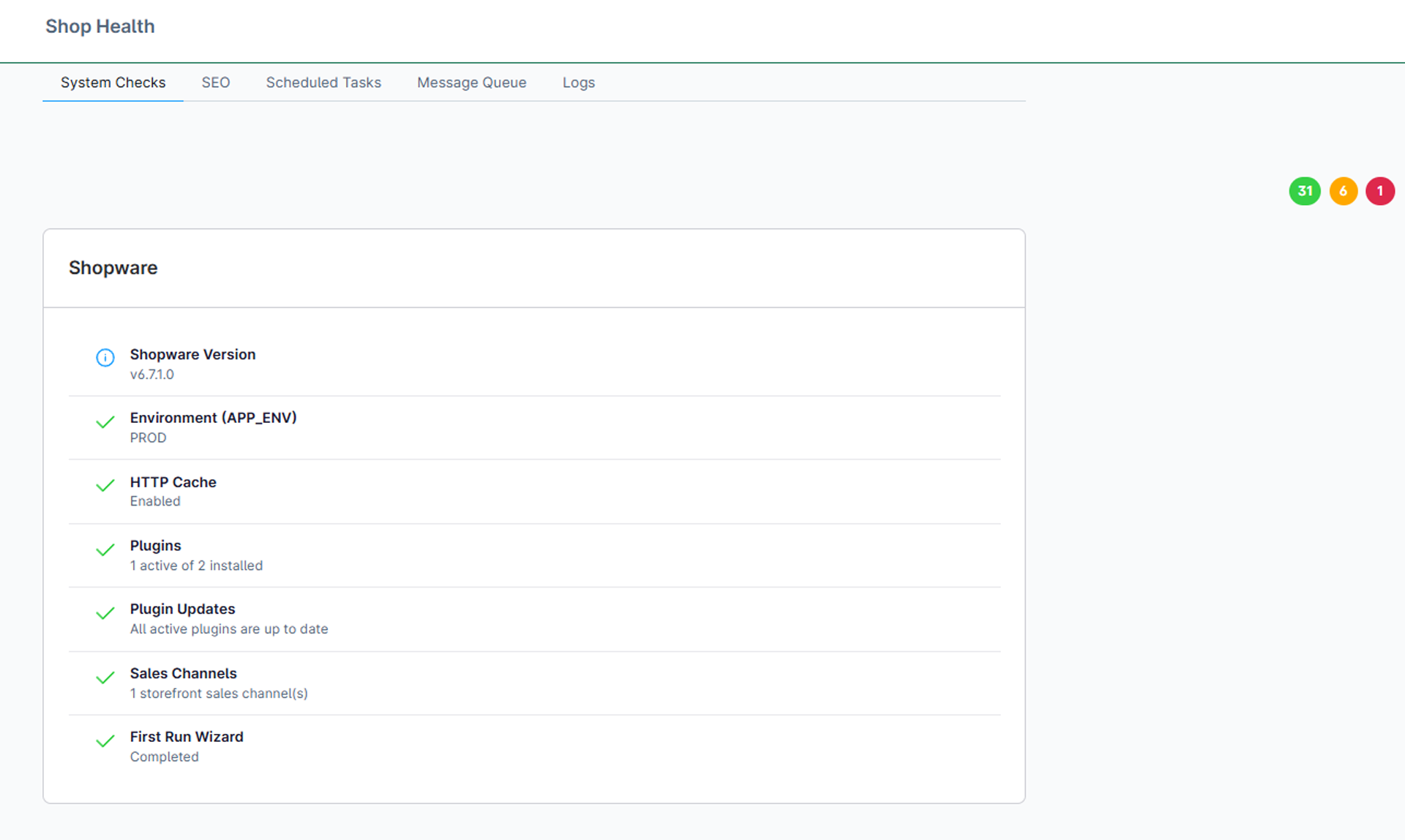Click the green checkmark beside HTTP Cache
The height and width of the screenshot is (840, 1405).
point(105,485)
